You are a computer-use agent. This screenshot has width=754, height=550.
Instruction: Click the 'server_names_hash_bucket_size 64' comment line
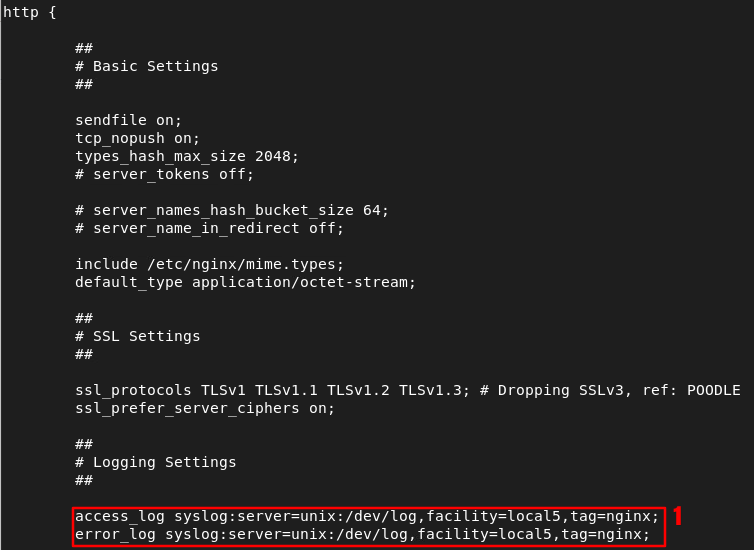[x=232, y=210]
